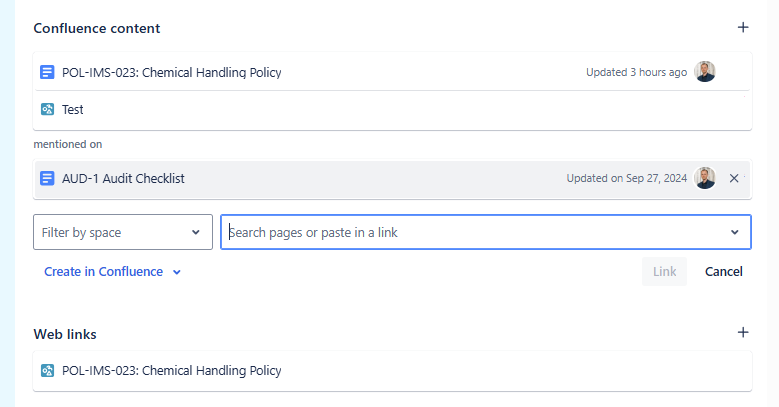Click link icon next to Test item

point(47,109)
